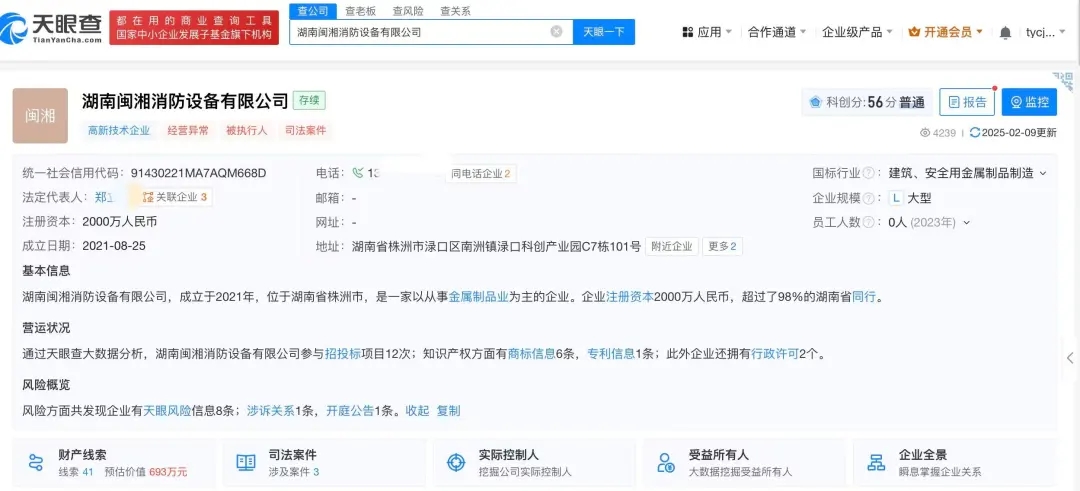Click the red 司法案件 tag

pyautogui.click(x=305, y=130)
